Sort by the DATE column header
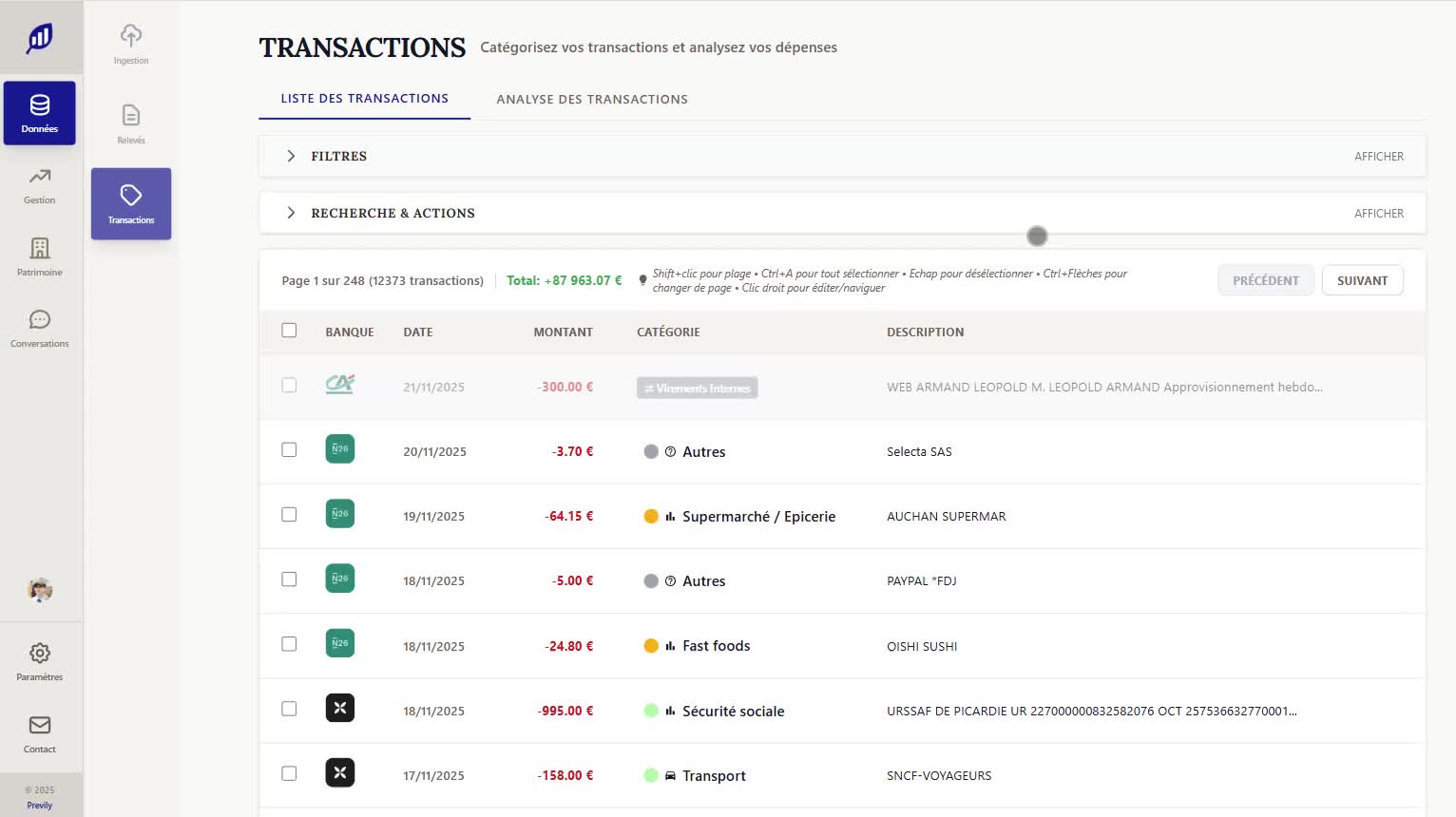1456x817 pixels. (x=418, y=332)
